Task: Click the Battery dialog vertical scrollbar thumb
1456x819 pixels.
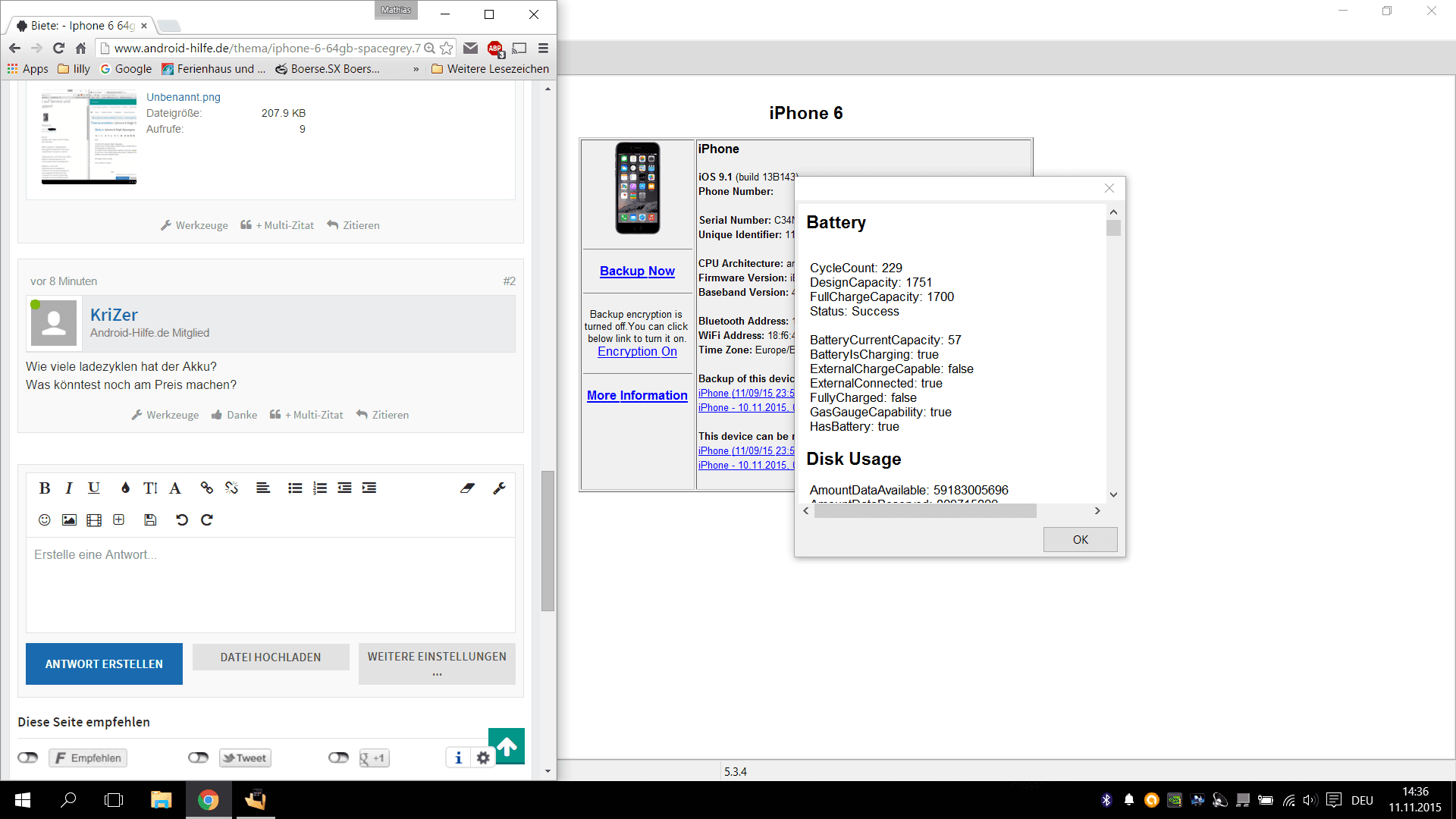Action: (1113, 227)
